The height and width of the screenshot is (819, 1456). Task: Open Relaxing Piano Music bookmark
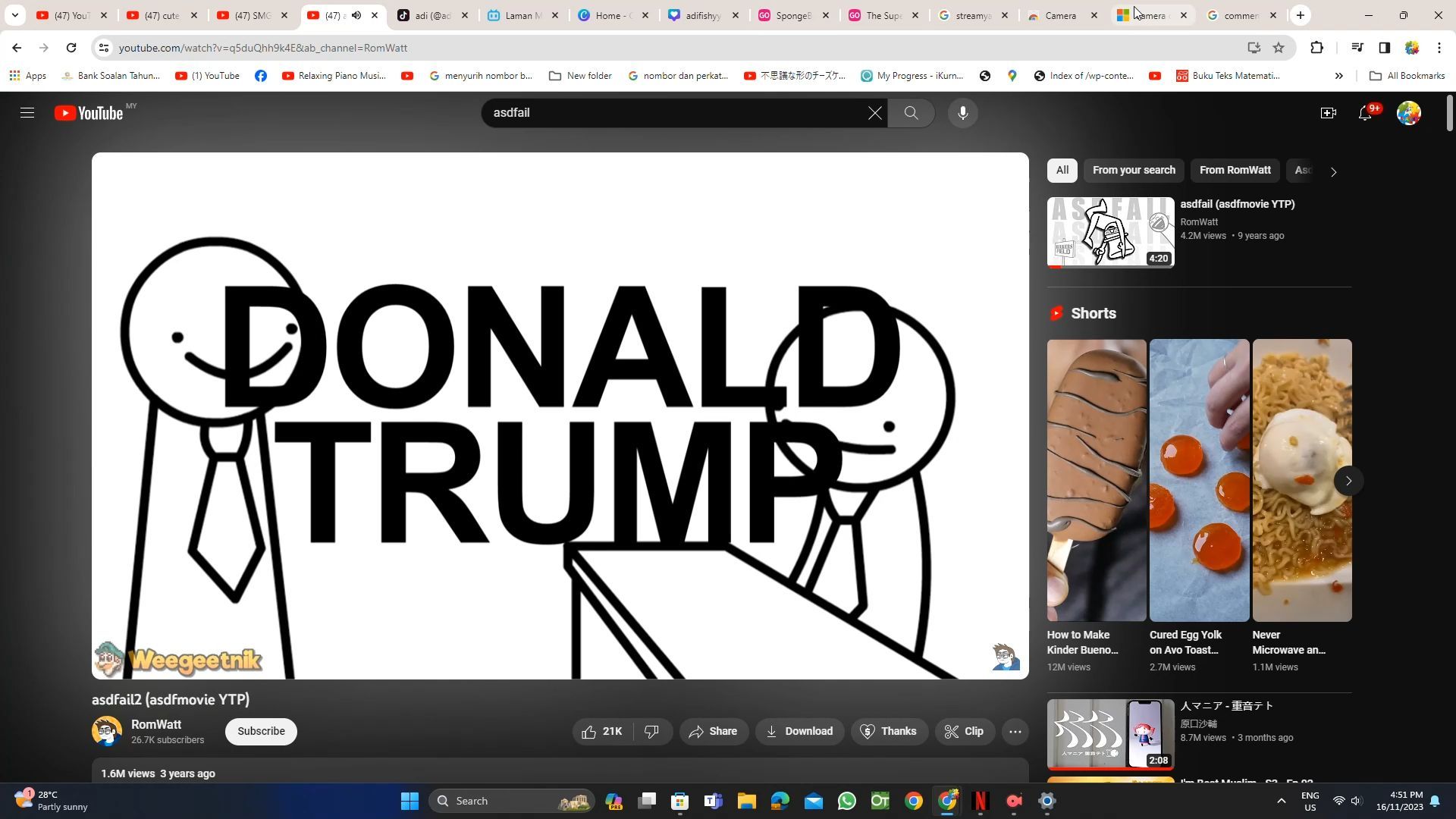coord(334,76)
